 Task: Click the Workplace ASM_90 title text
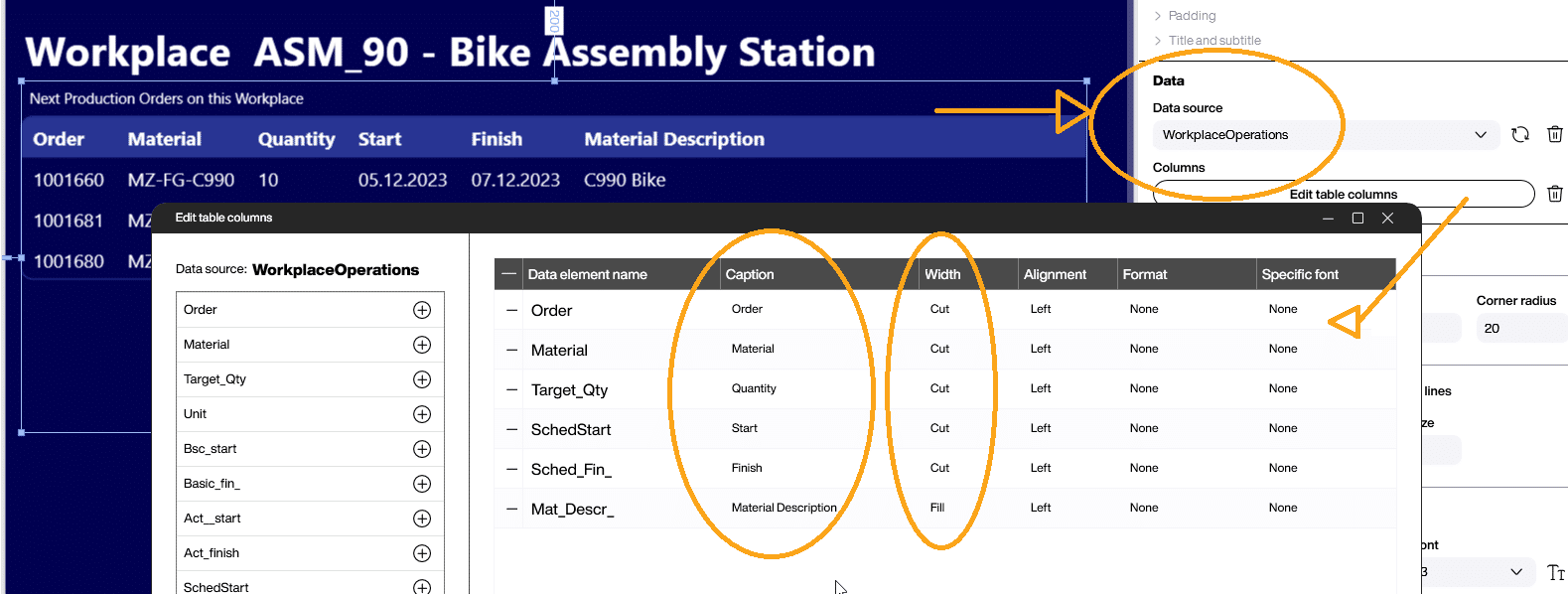(450, 53)
